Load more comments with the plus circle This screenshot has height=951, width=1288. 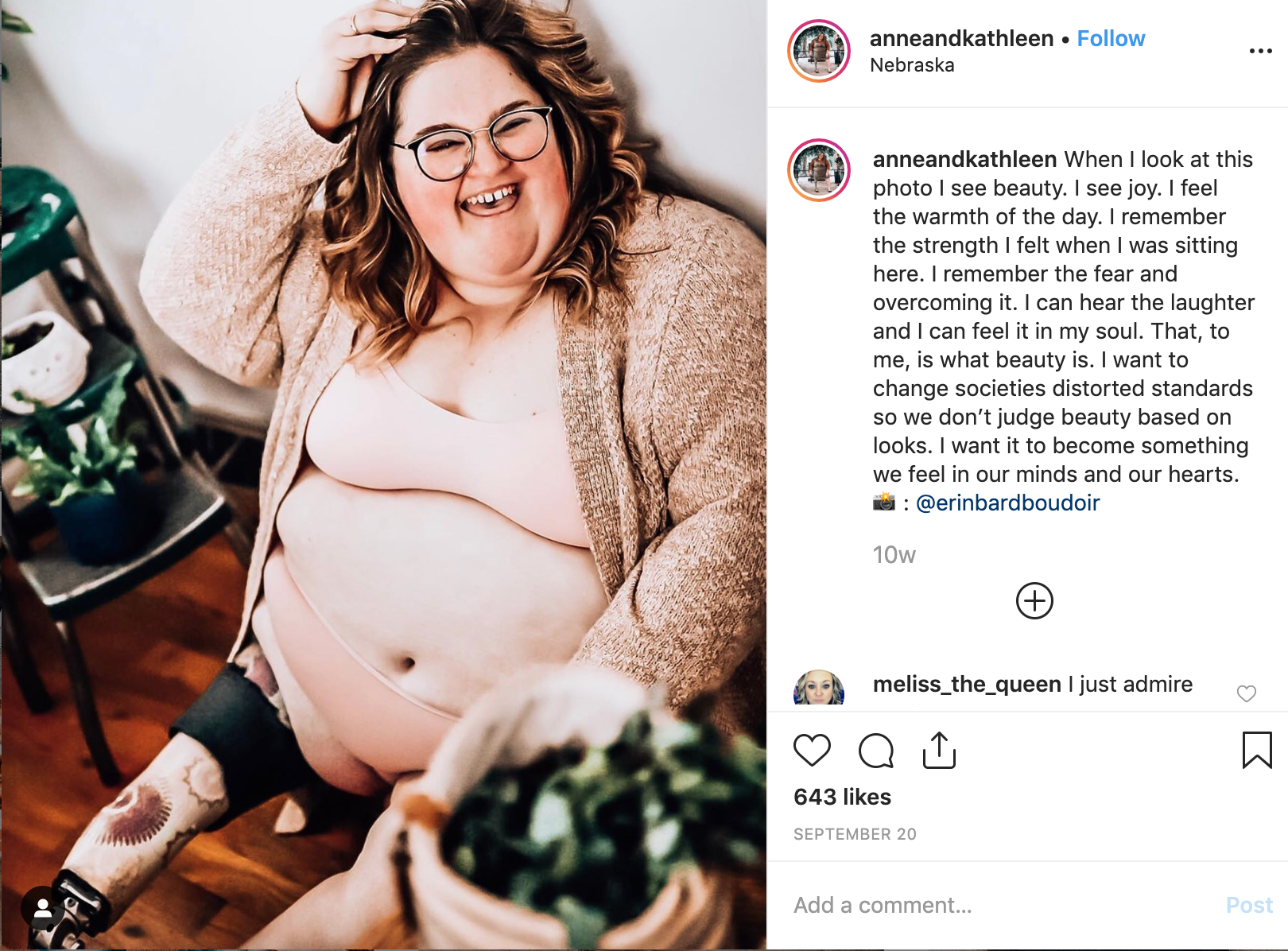[x=1034, y=600]
